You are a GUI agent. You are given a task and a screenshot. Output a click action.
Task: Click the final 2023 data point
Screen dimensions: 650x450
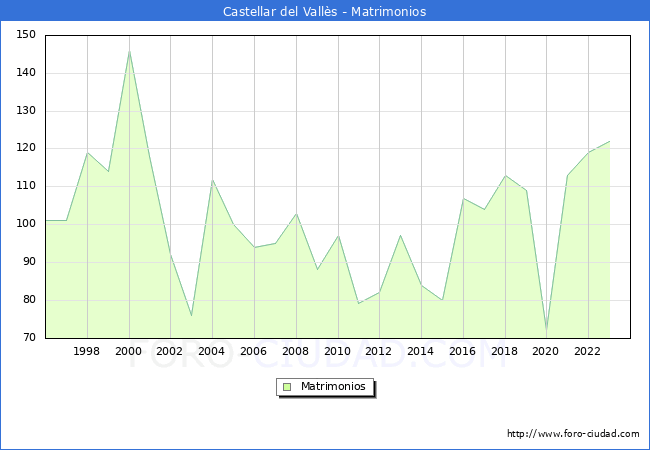point(609,141)
